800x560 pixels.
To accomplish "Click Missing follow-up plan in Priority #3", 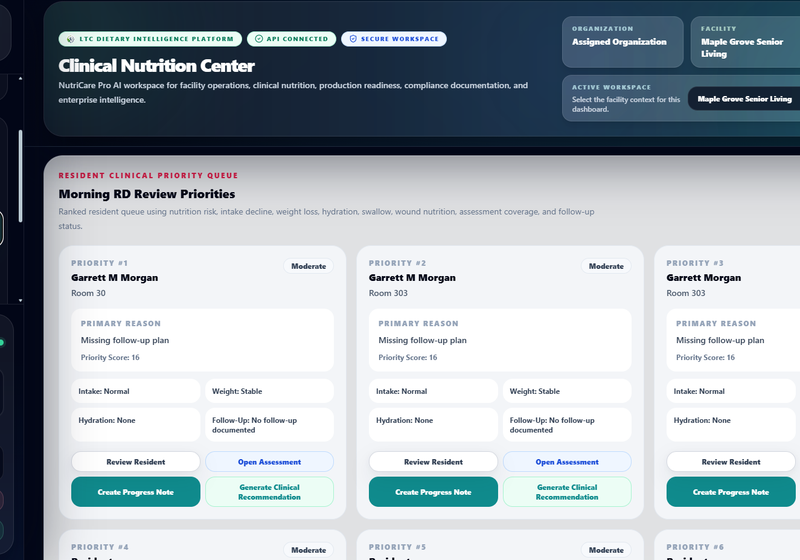I will point(720,340).
